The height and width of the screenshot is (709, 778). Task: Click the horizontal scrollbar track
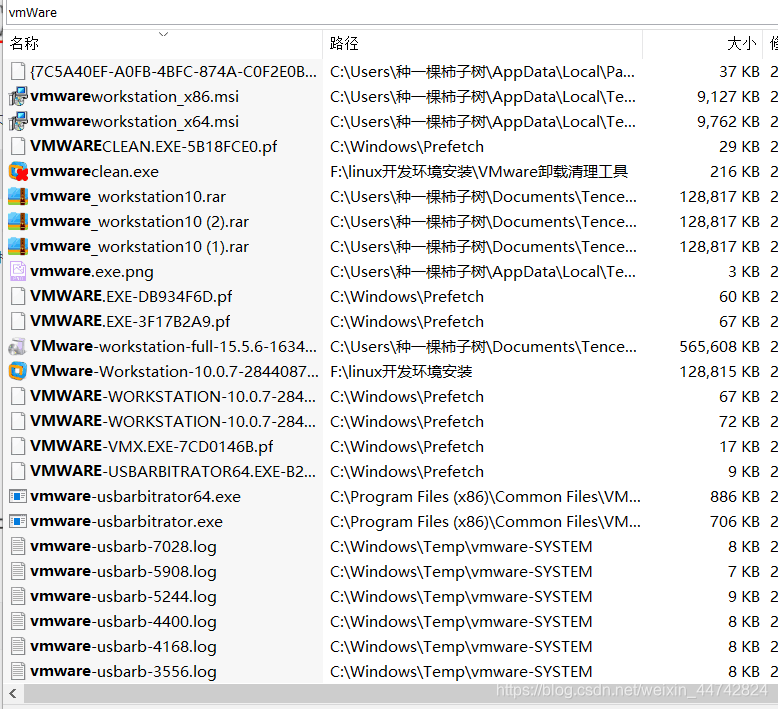(x=401, y=693)
